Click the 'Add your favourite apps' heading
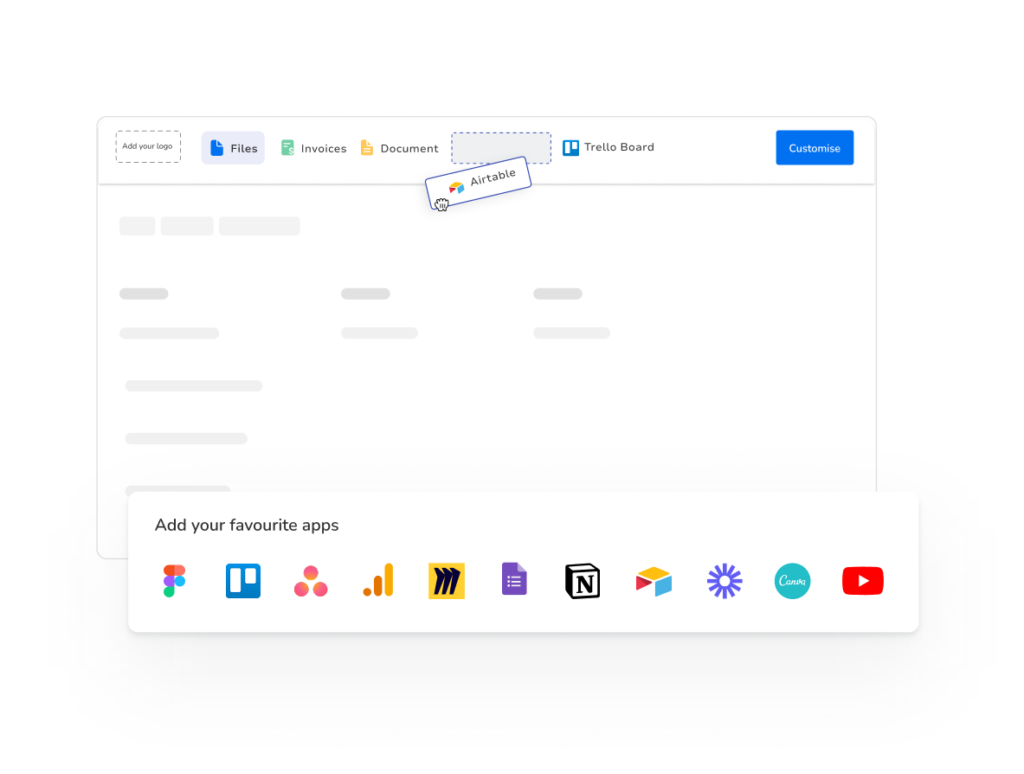The height and width of the screenshot is (774, 1024). [x=246, y=525]
